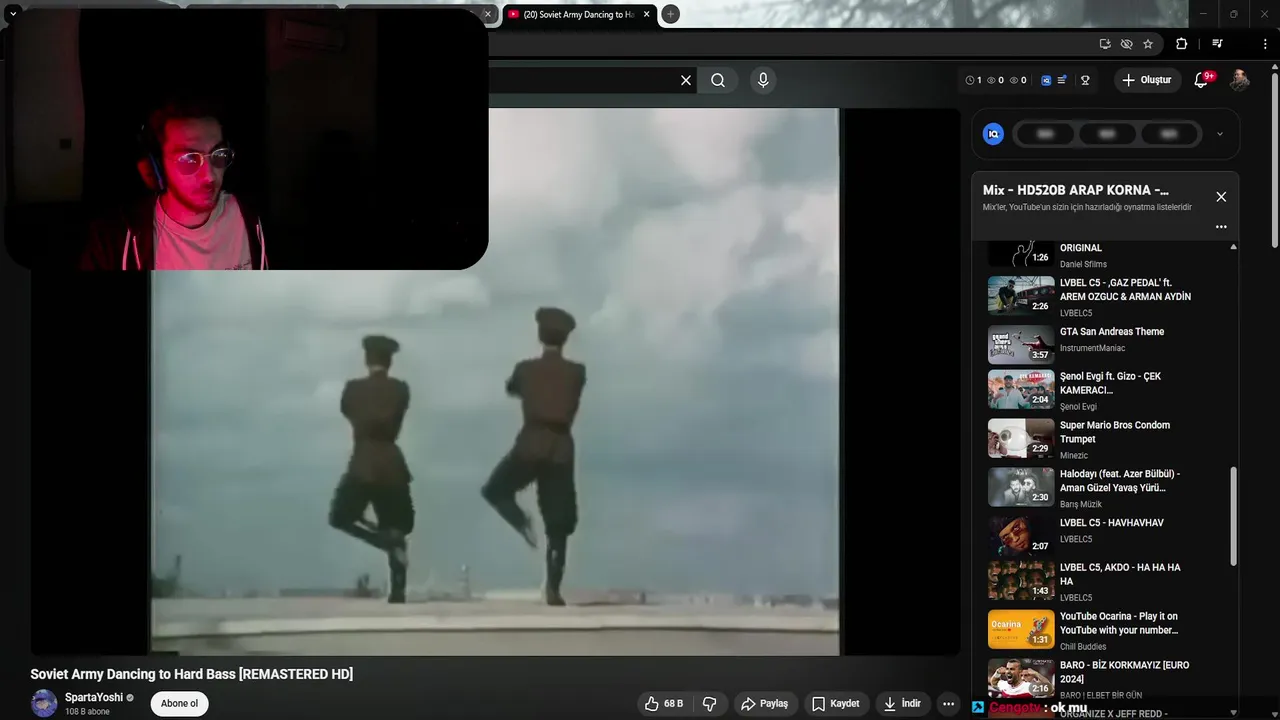This screenshot has height=720, width=1280.
Task: Open the tab search dropdown arrow
Action: [13, 14]
